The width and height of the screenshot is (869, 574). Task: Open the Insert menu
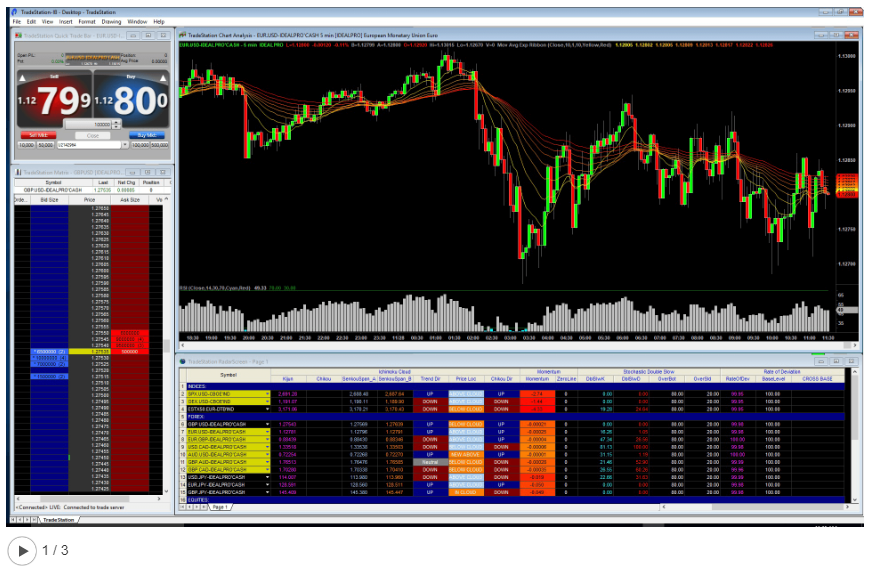65,22
